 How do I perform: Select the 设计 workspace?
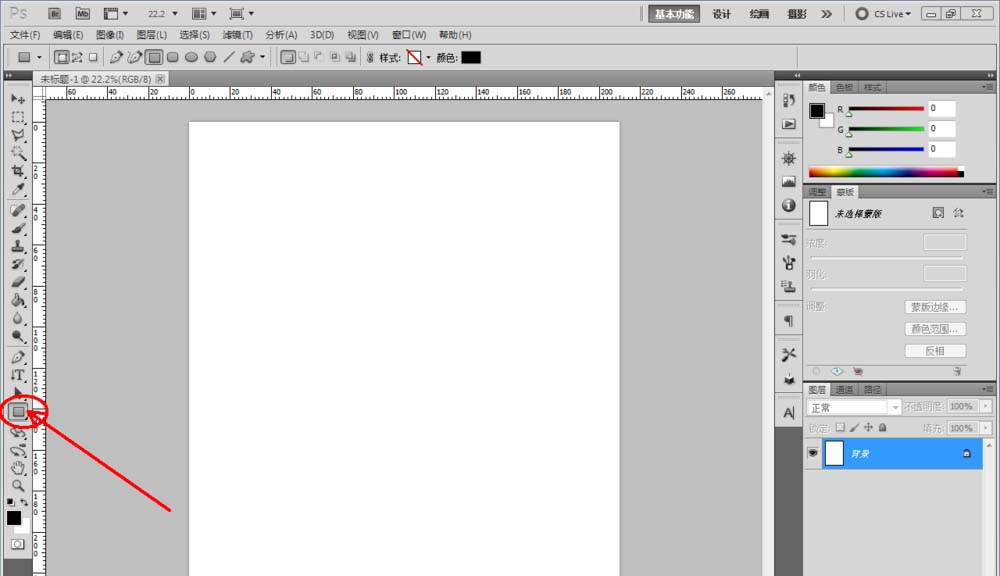point(721,14)
